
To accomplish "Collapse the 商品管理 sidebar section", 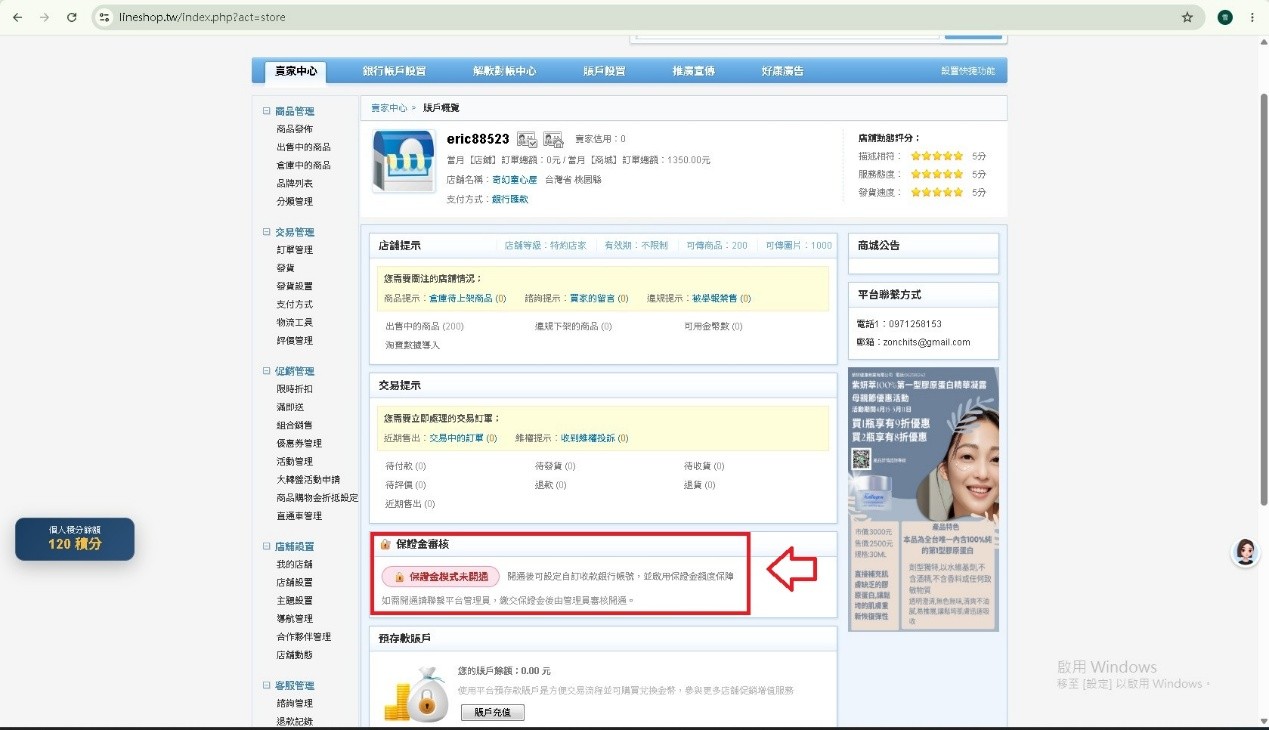I will tap(267, 111).
